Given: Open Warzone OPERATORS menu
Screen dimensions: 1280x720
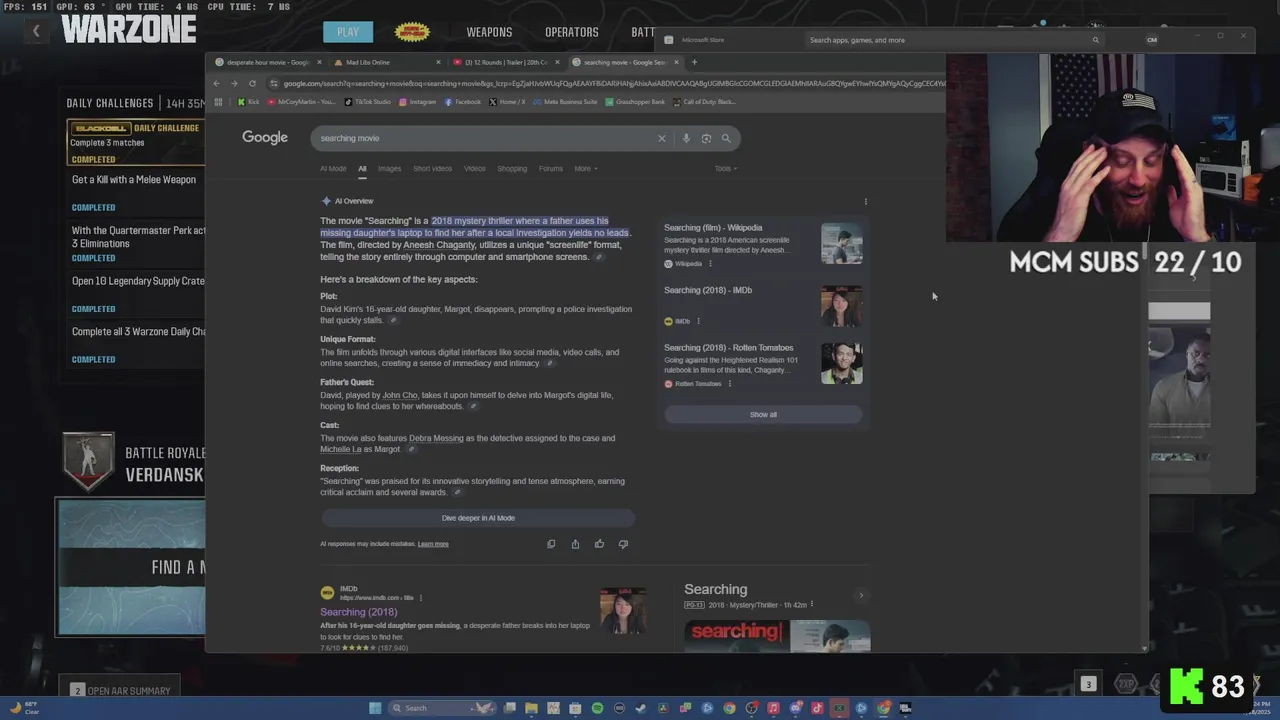Looking at the screenshot, I should point(572,32).
